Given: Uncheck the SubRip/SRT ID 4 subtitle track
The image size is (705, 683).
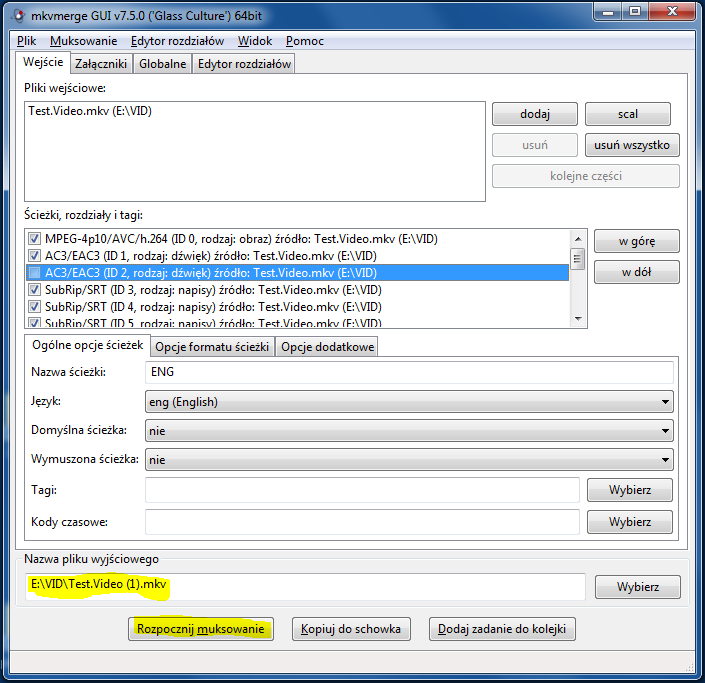Looking at the screenshot, I should coord(34,307).
